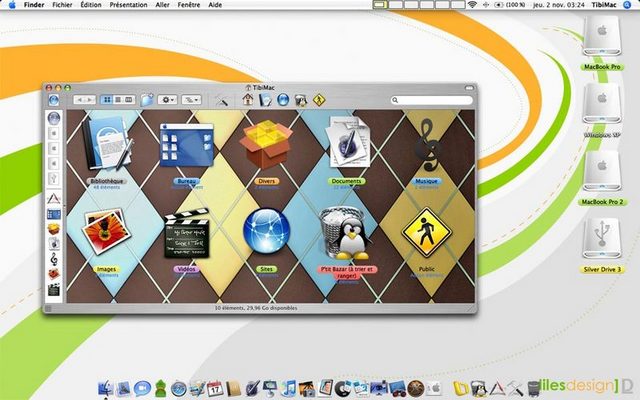
Task: Select the Applications icon in Finder sidebar
Action: pyautogui.click(x=53, y=199)
